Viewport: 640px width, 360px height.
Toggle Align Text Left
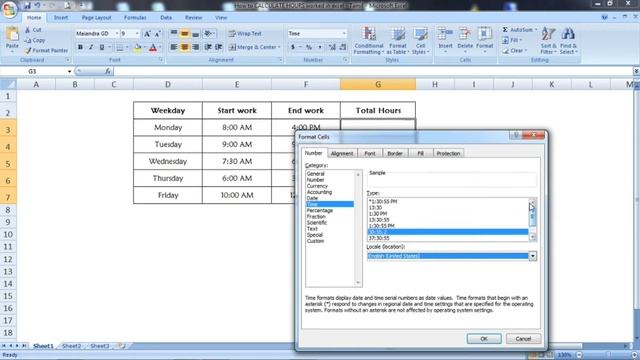pyautogui.click(x=174, y=47)
